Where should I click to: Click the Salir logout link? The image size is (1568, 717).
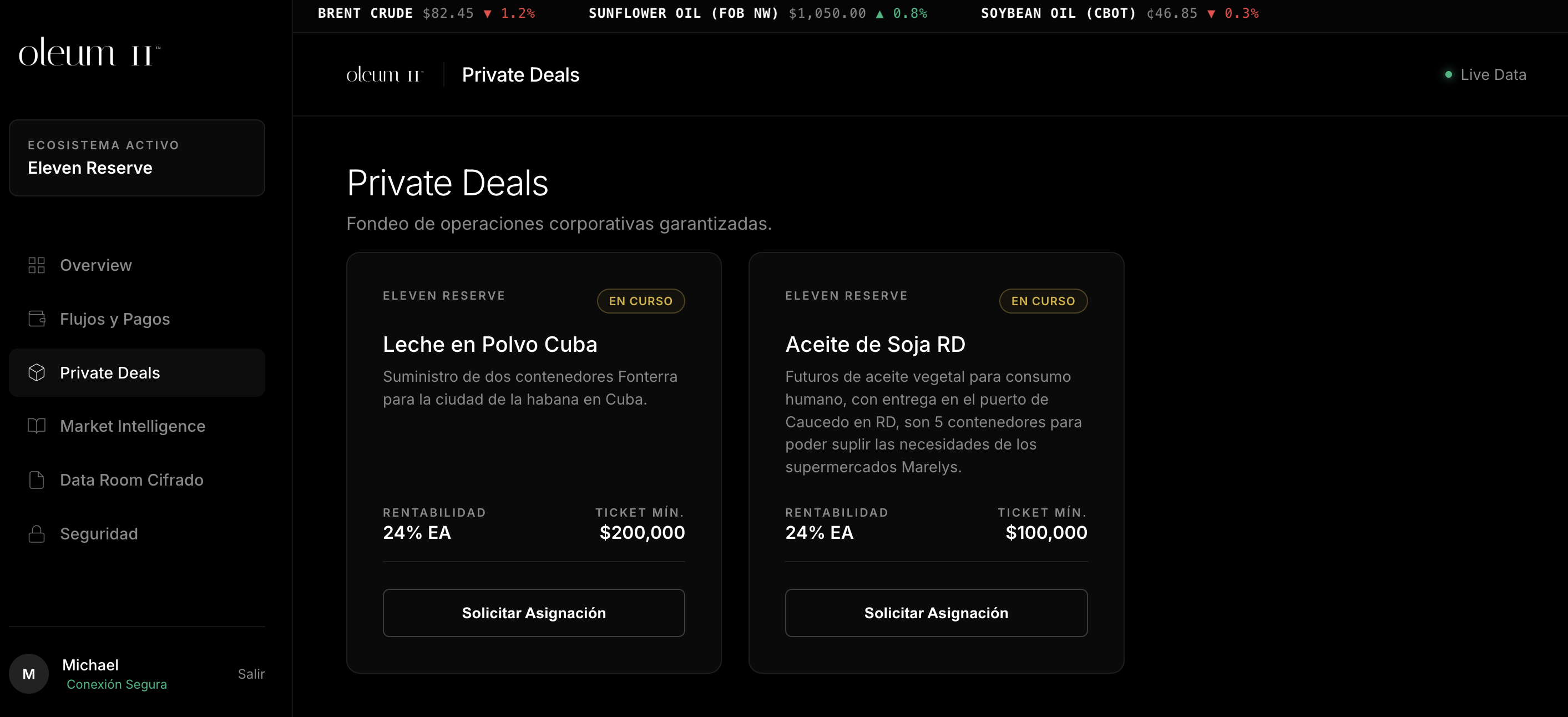pyautogui.click(x=251, y=674)
